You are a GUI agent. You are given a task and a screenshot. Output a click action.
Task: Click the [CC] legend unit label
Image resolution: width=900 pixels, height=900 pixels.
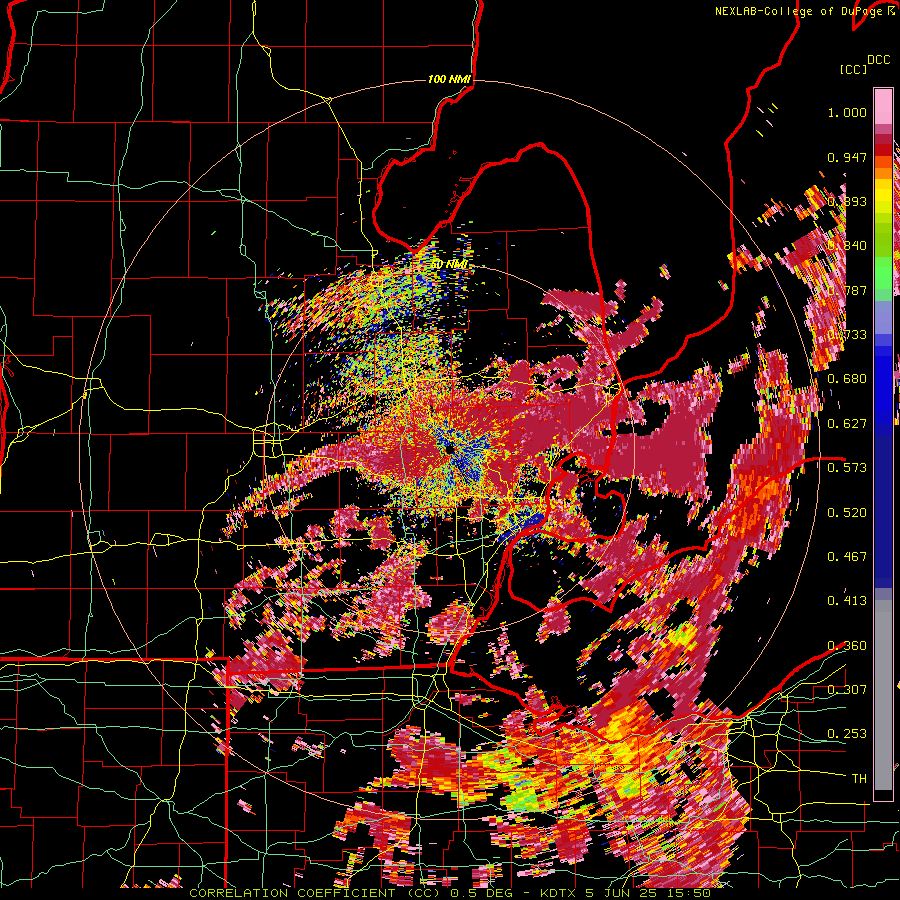(853, 69)
